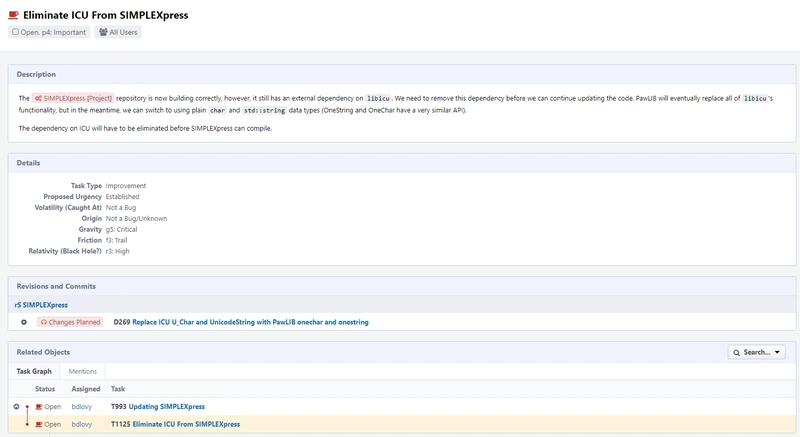Image resolution: width=800 pixels, height=437 pixels.
Task: Select the Task Graph tab
Action: [x=34, y=371]
